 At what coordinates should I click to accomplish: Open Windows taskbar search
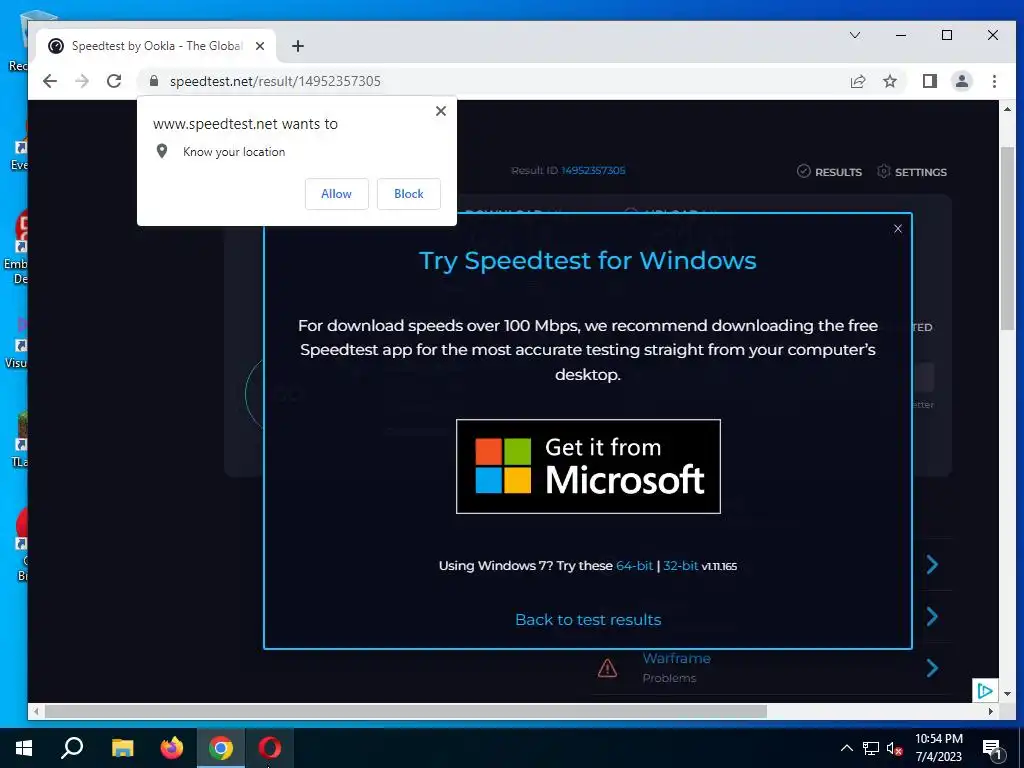point(72,748)
